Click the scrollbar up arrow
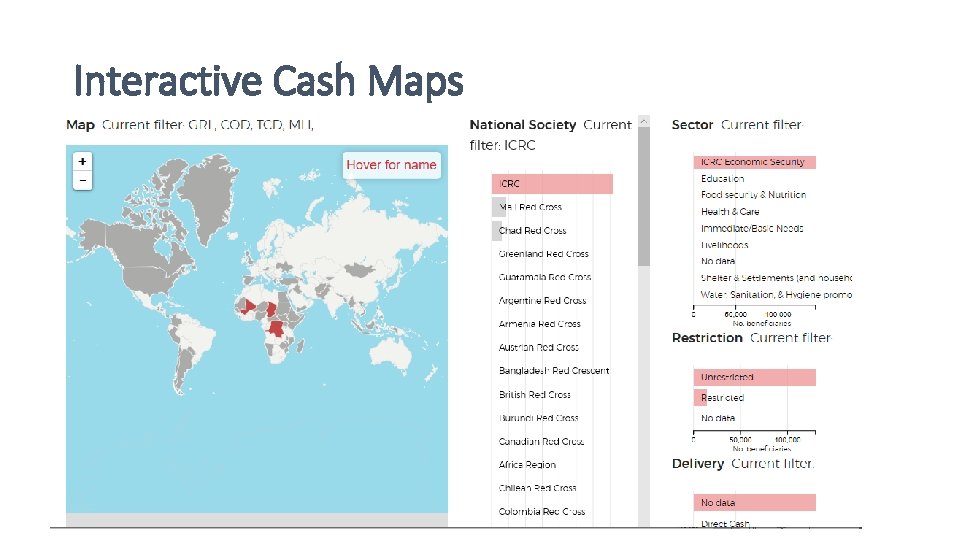The width and height of the screenshot is (960, 540). tap(643, 121)
